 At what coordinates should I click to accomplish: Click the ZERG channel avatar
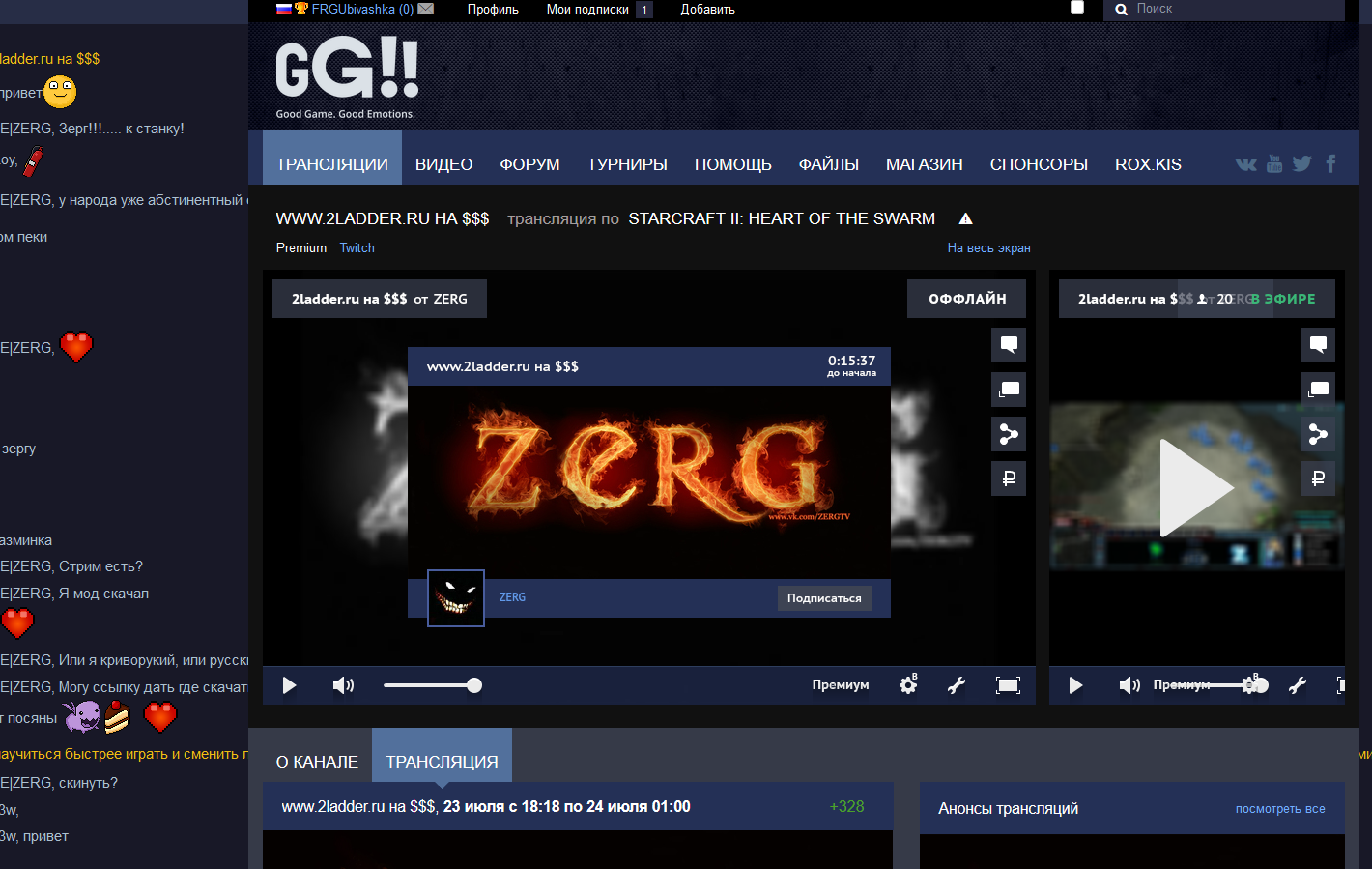[456, 598]
